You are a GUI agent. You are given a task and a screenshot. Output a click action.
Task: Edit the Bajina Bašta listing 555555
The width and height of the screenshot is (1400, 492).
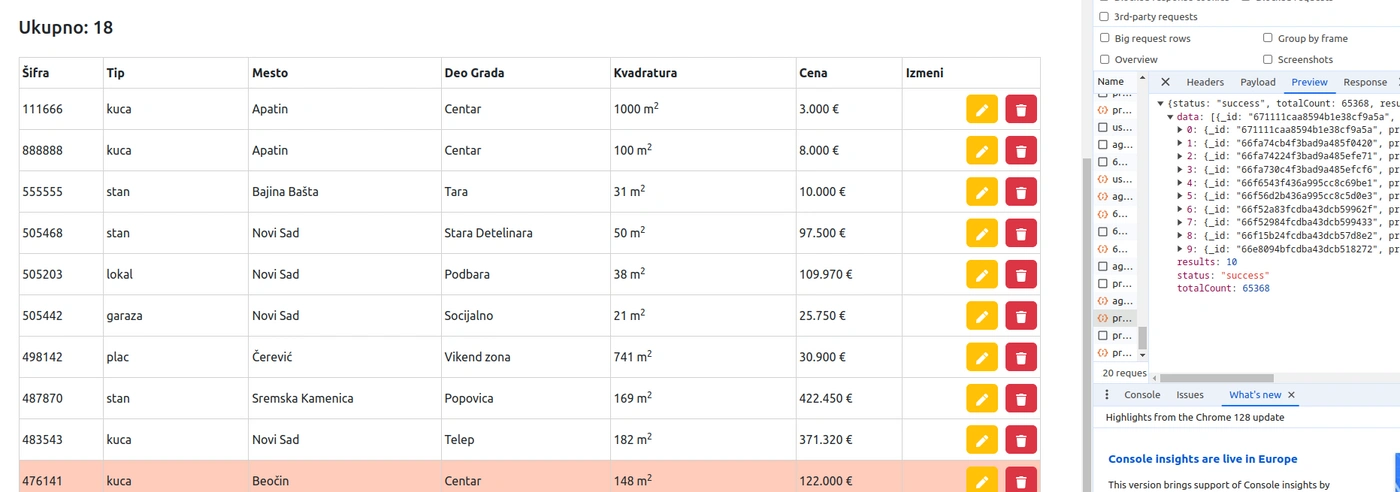[x=982, y=192]
